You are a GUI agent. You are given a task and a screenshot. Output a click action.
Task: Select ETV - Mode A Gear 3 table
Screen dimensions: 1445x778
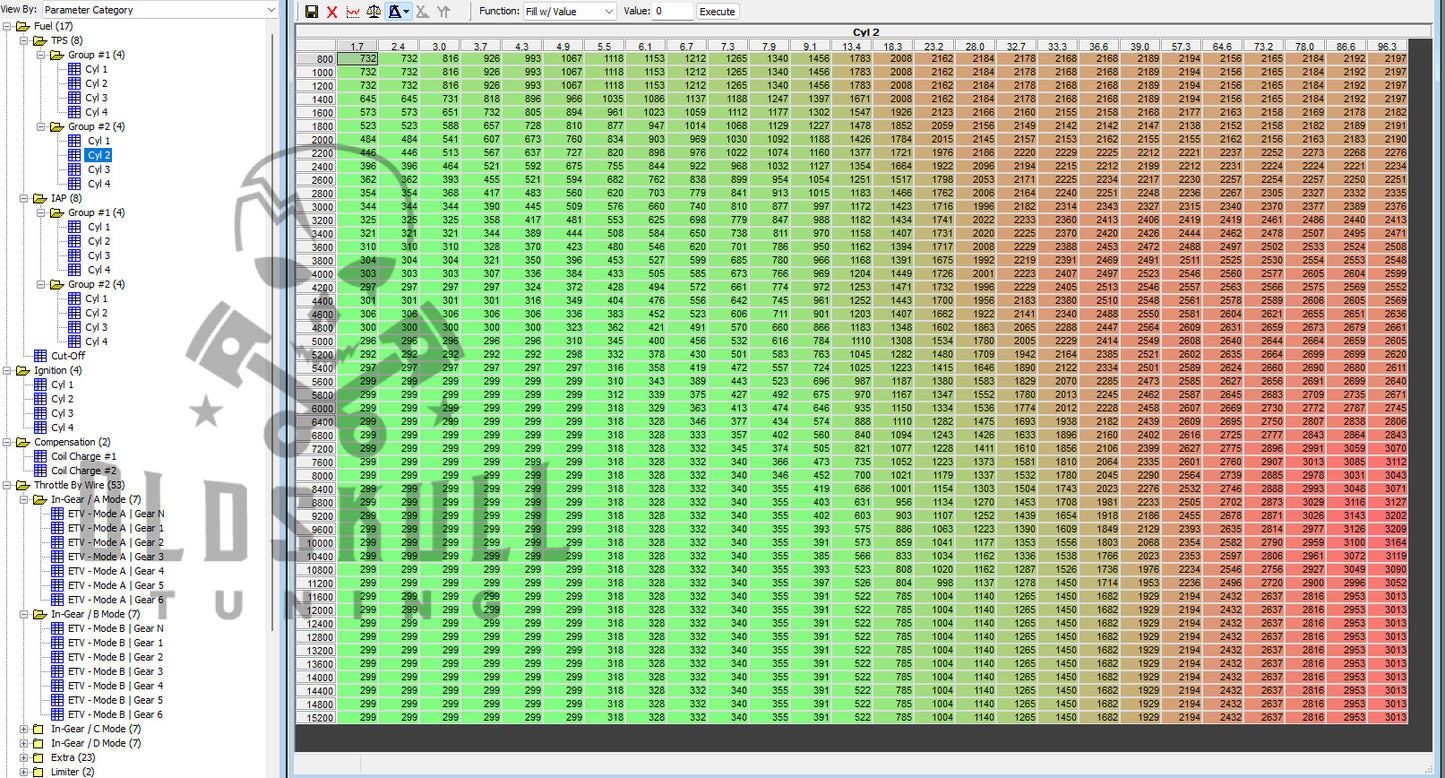click(115, 557)
